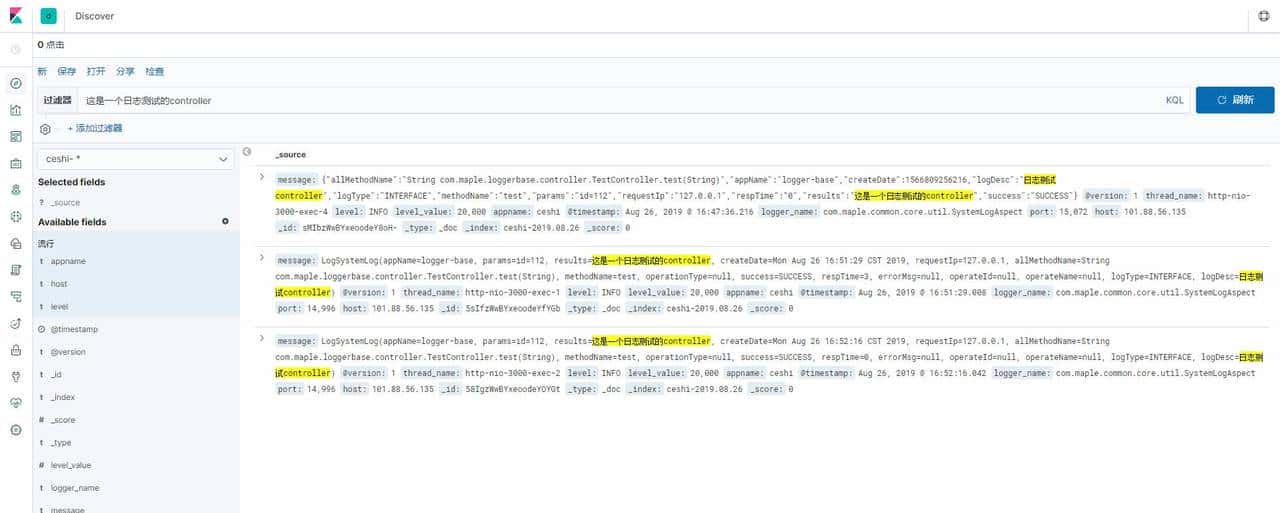Open filter options gear beside 添加过滤器
Screen dimensions: 1280x513
45,129
